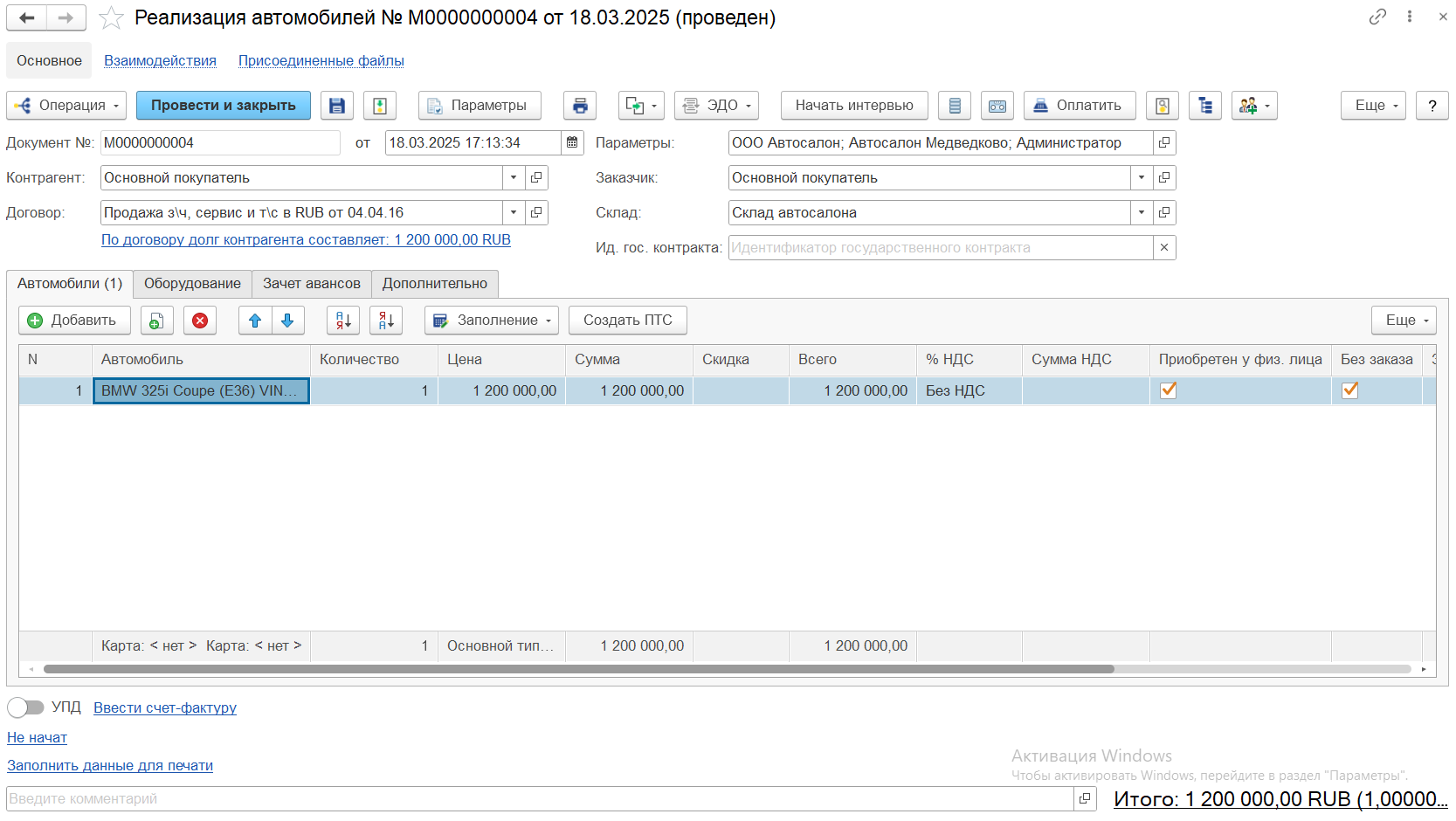The width and height of the screenshot is (1456, 821).
Task: Open the top toolbar Еще menu
Action: point(1374,106)
